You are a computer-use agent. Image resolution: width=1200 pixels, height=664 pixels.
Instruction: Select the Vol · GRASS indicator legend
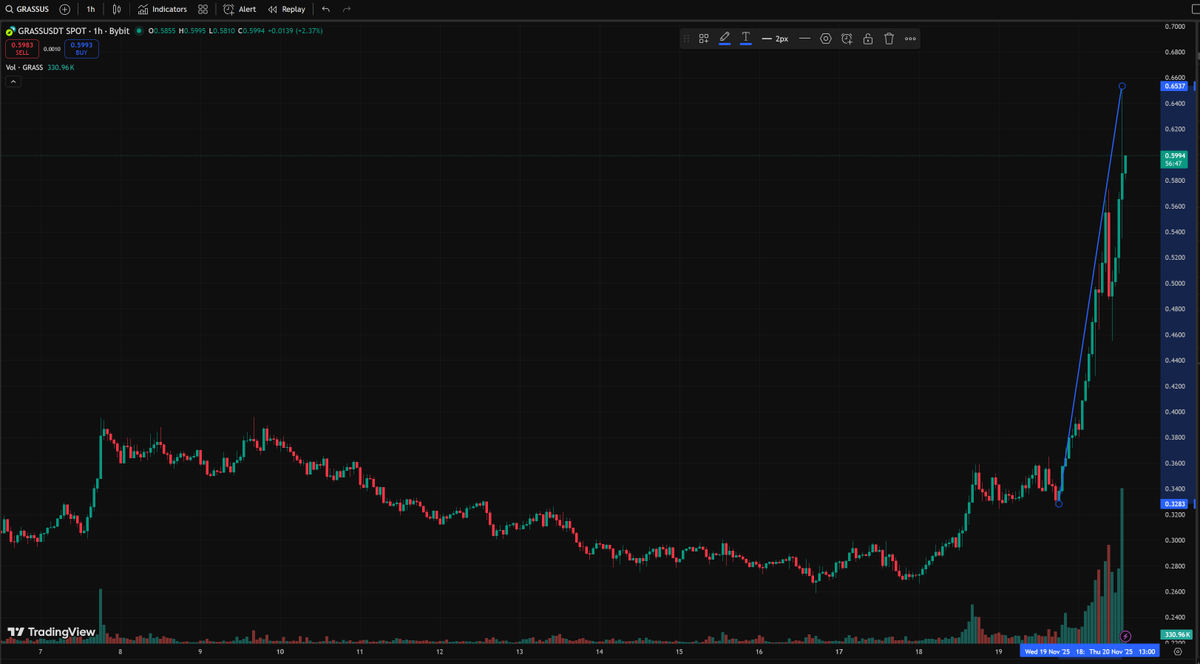click(25, 67)
